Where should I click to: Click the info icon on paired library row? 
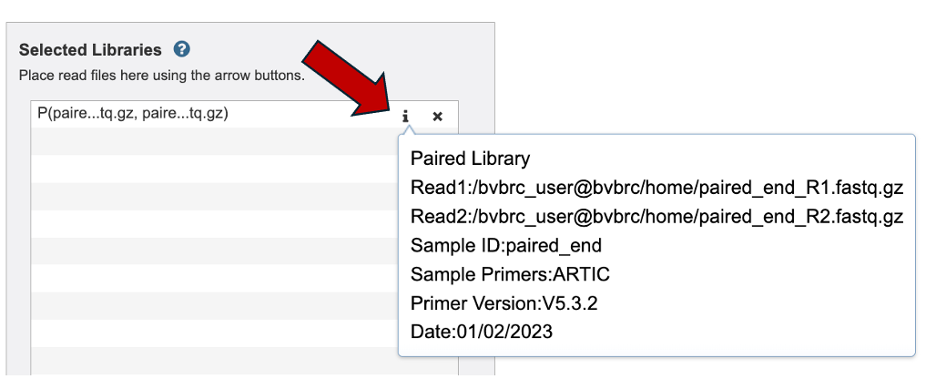click(x=405, y=116)
